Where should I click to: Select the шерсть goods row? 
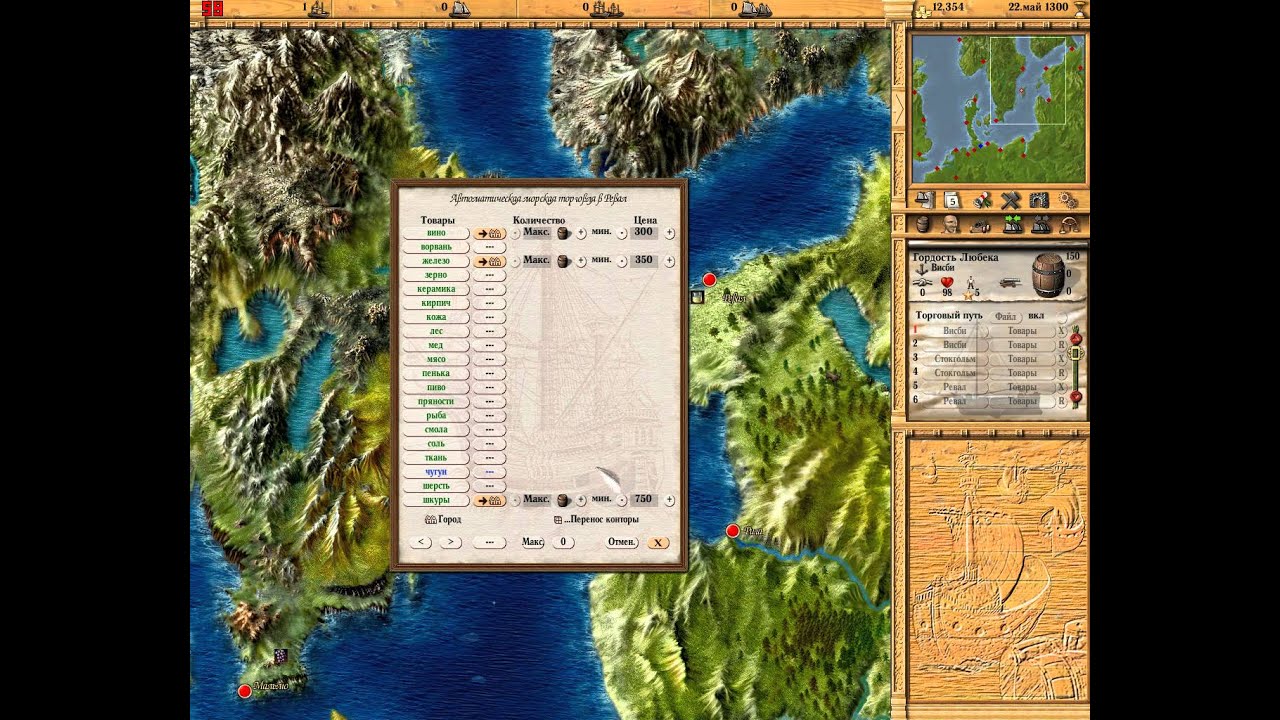[x=436, y=485]
